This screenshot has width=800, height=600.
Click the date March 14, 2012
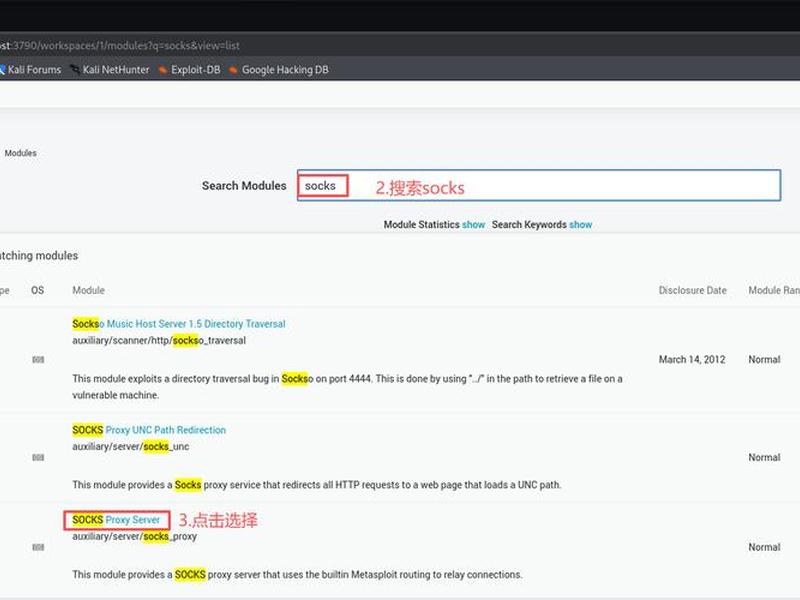click(x=692, y=359)
